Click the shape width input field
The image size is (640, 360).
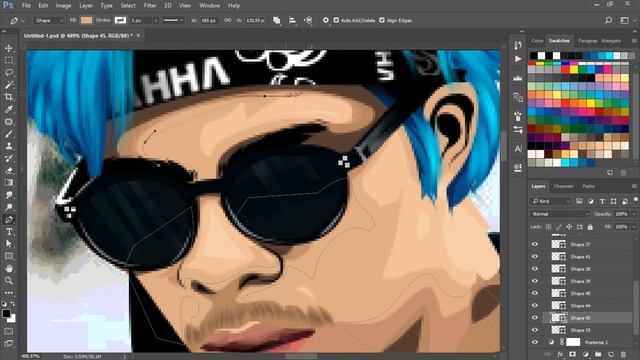coord(208,20)
